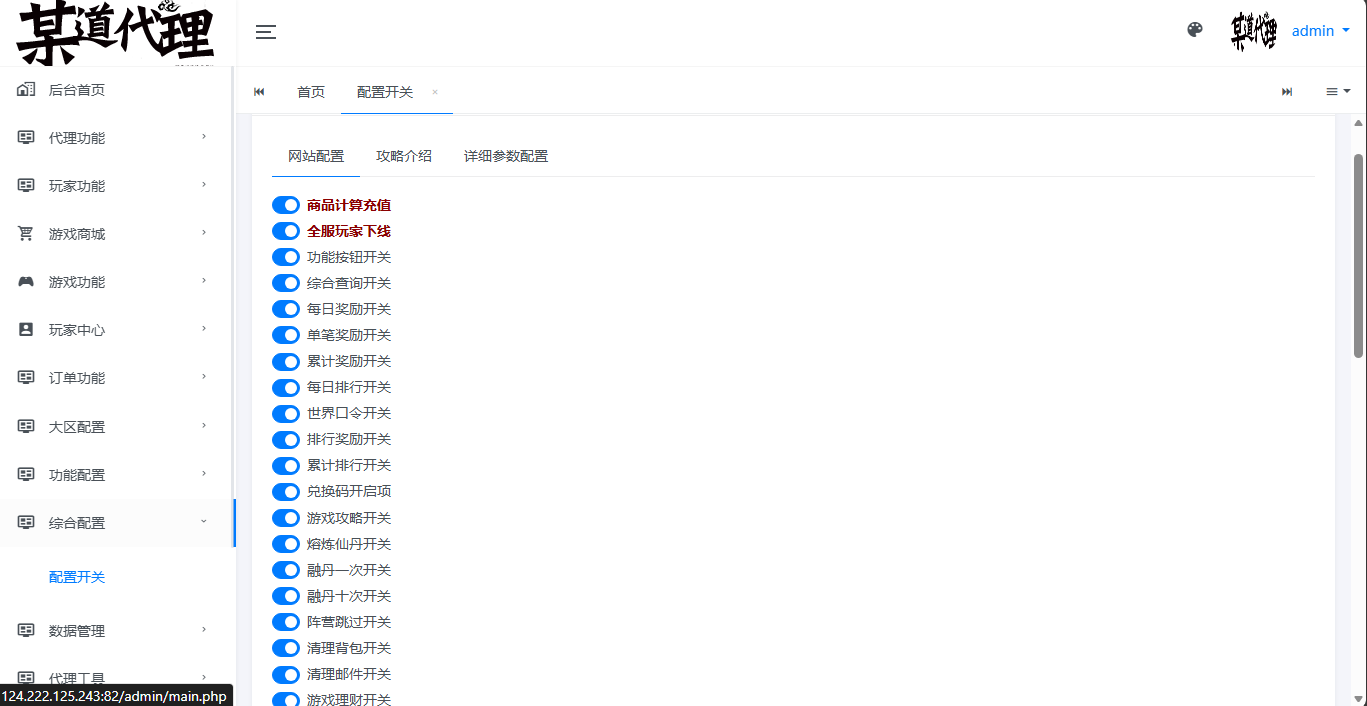The image size is (1367, 706).
Task: Open the theme palette icon
Action: 1194,30
